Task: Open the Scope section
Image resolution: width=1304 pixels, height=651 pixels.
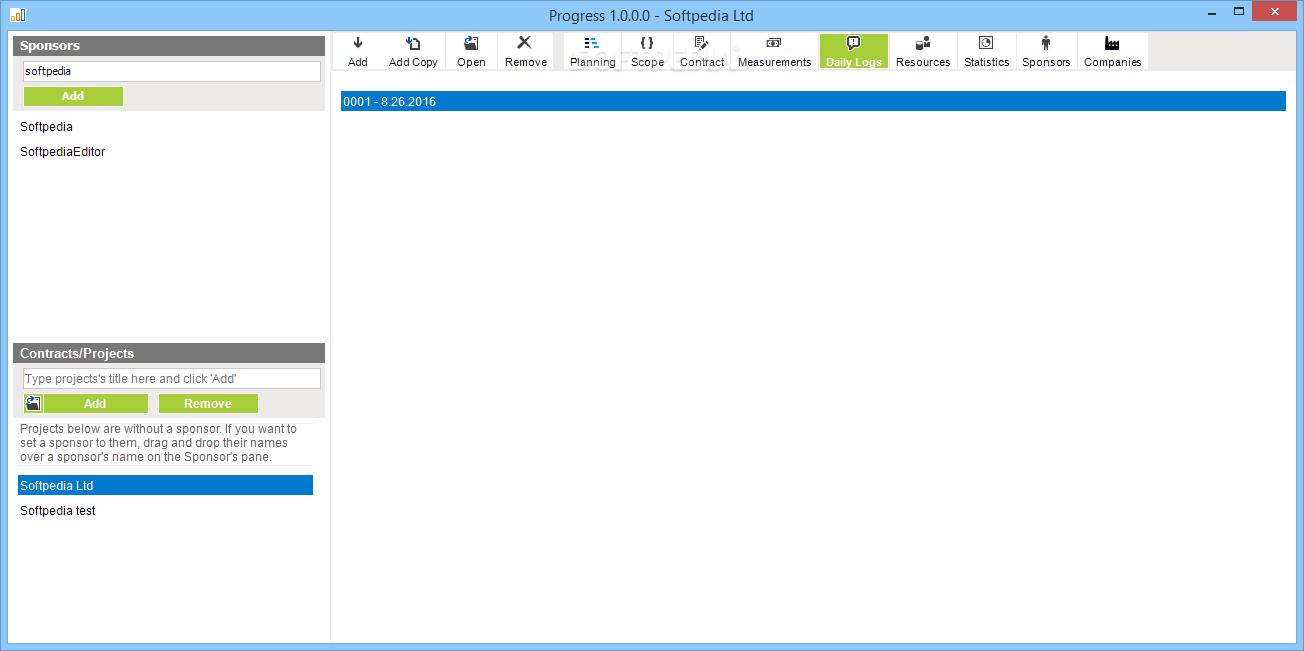Action: pyautogui.click(x=647, y=51)
